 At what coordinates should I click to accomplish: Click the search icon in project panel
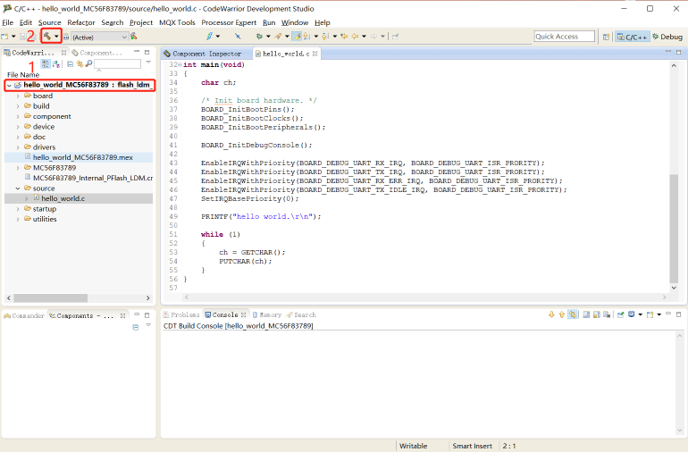tap(87, 64)
